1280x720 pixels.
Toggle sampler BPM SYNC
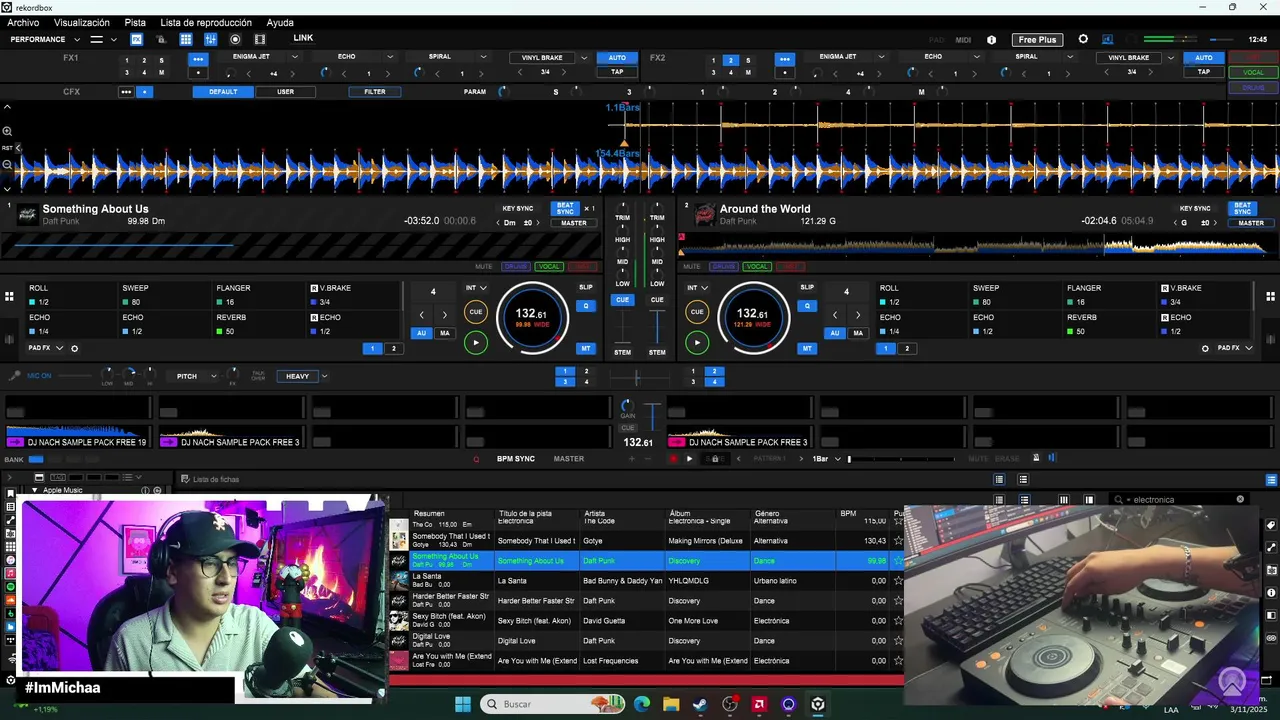(x=516, y=459)
